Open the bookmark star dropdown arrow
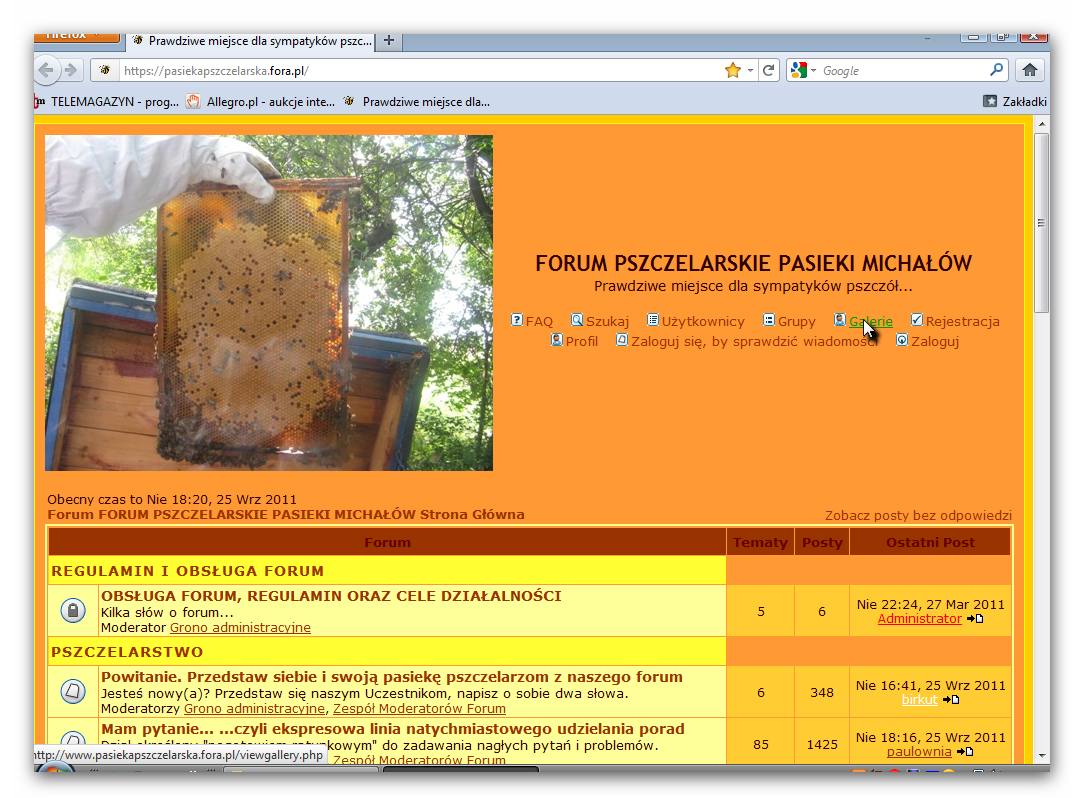 tap(750, 70)
